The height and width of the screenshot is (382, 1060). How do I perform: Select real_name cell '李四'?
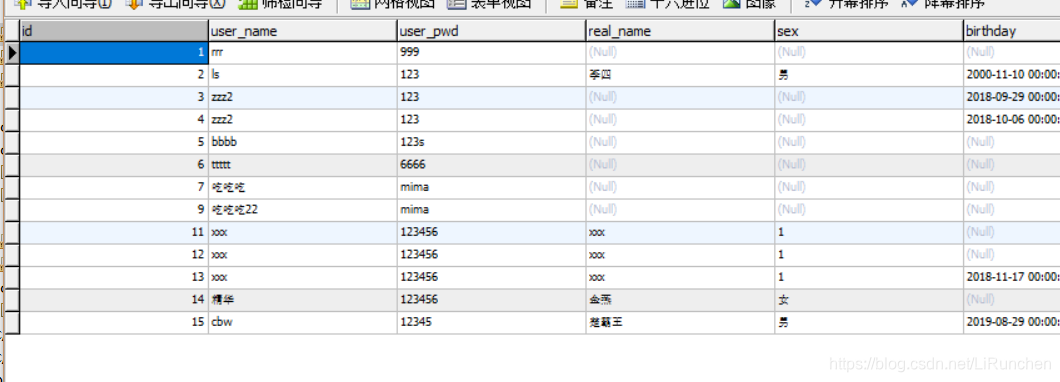679,75
